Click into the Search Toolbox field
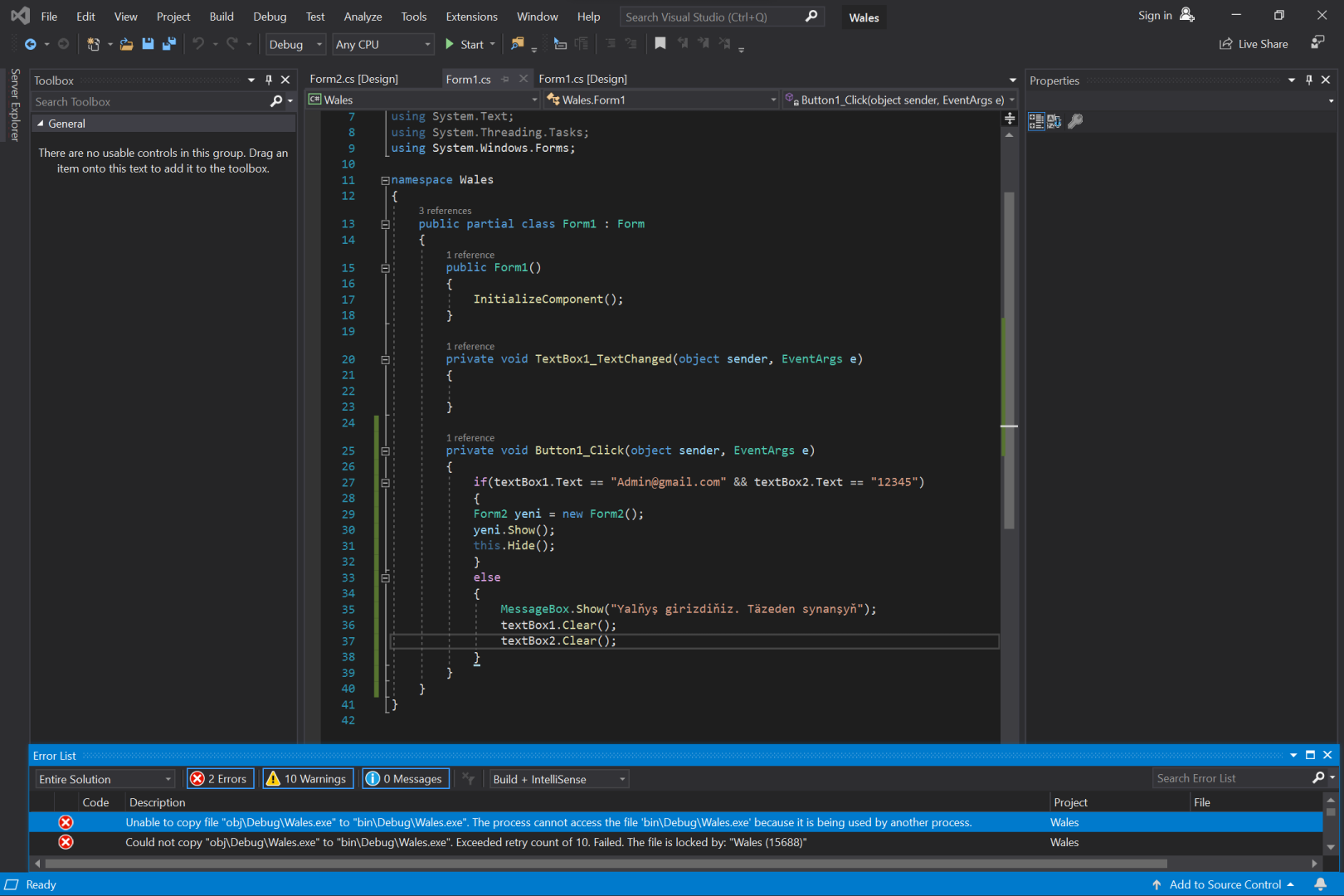The height and width of the screenshot is (896, 1344). [x=149, y=101]
